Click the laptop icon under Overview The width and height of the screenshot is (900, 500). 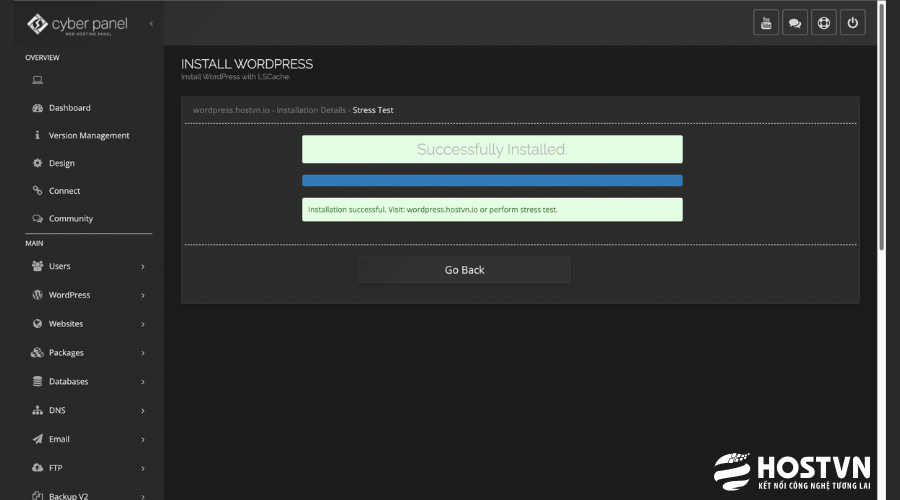(x=37, y=80)
